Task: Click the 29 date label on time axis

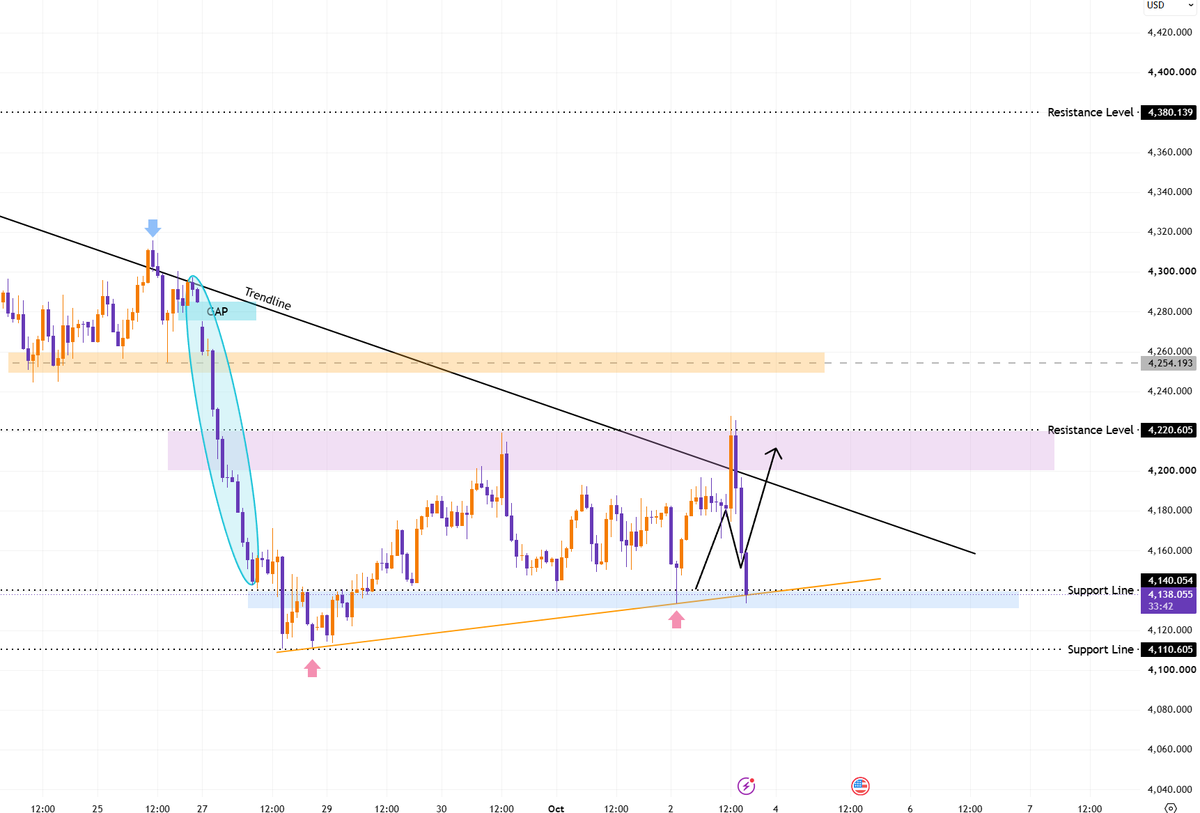Action: pos(327,808)
